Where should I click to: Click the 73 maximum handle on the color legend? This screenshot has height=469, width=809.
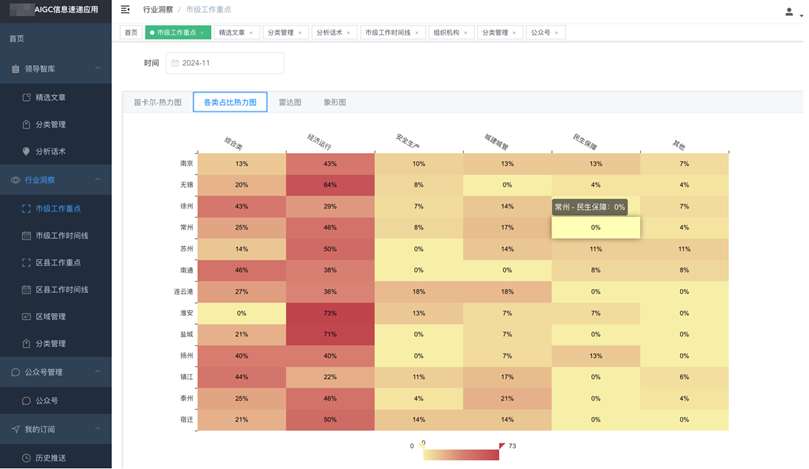(x=502, y=445)
